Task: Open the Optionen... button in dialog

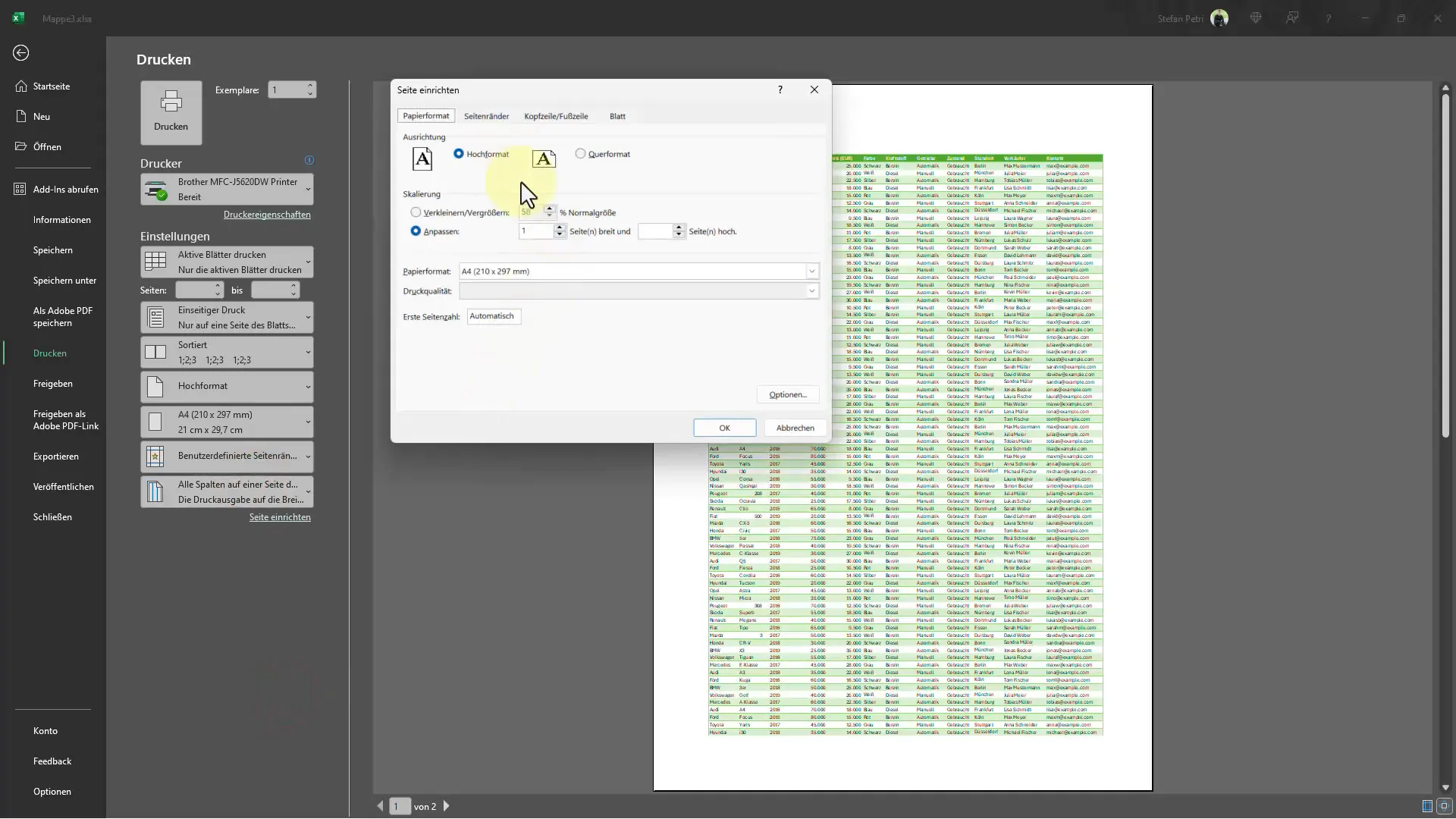Action: pyautogui.click(x=788, y=395)
